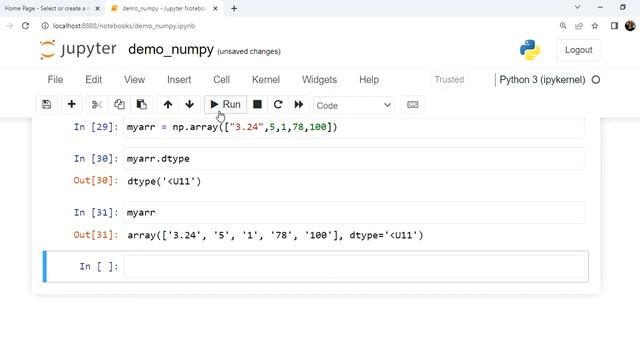Select cell In [29] with np.array code
Viewport: 640px width, 360px height.
click(354, 127)
